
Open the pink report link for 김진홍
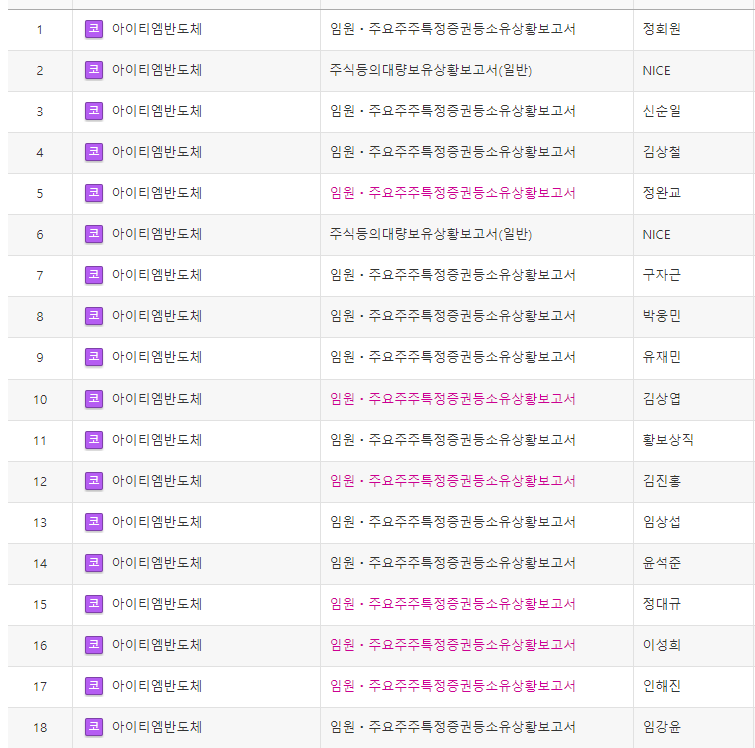click(453, 480)
